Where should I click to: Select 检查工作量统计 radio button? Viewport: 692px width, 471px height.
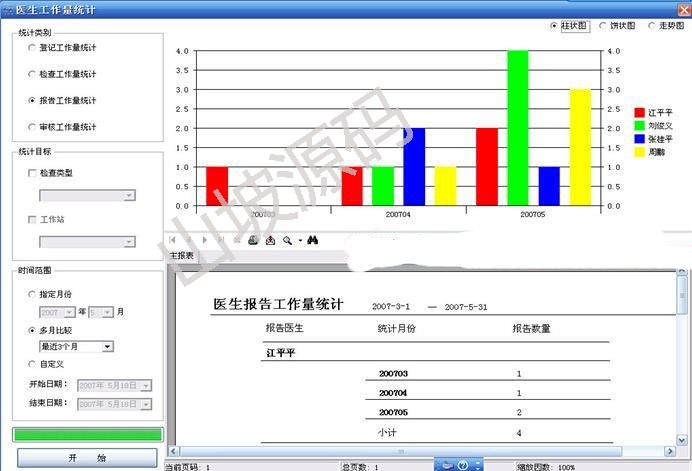pos(31,74)
